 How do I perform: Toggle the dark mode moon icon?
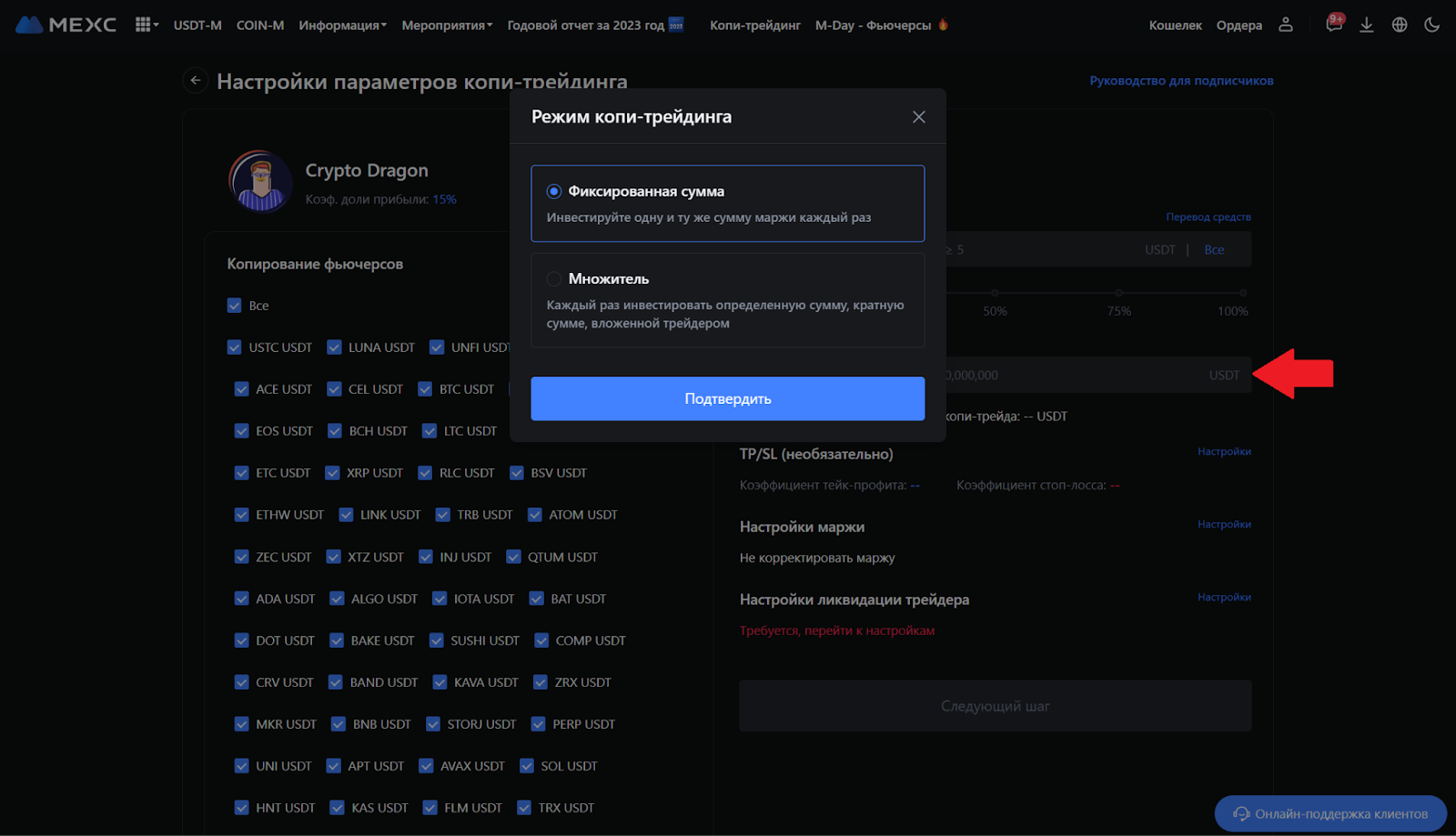pyautogui.click(x=1431, y=25)
